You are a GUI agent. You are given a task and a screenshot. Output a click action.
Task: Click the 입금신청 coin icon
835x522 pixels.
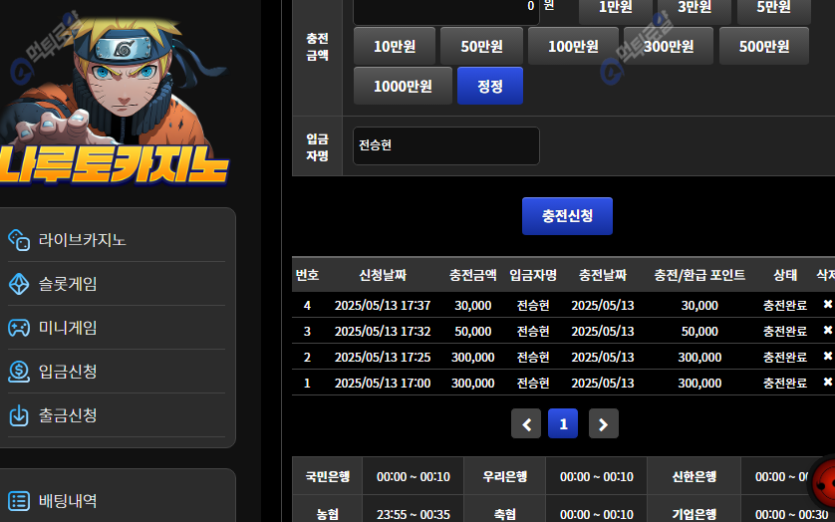point(19,371)
